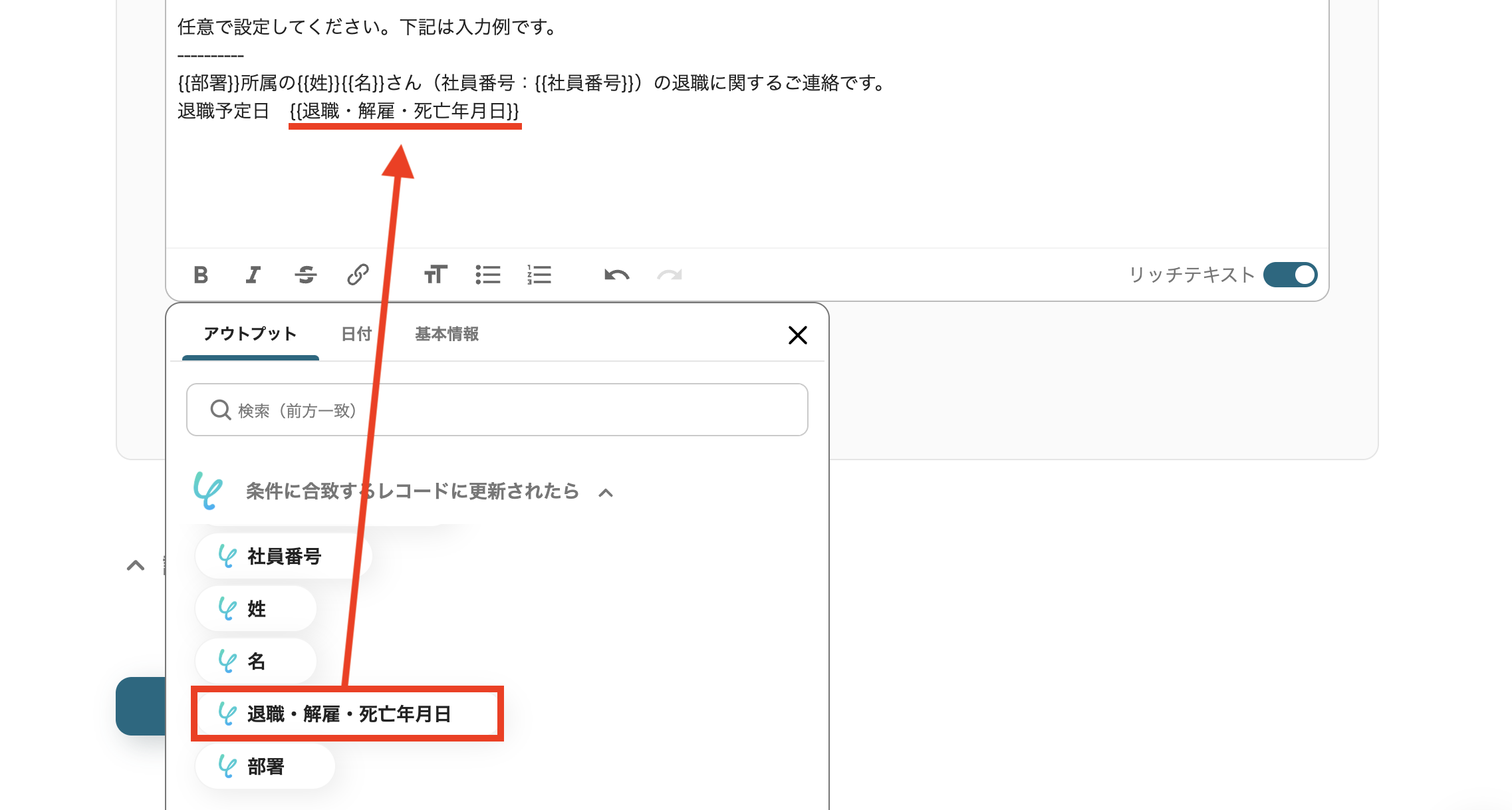This screenshot has width=1512, height=810.
Task: Click the 検索(前方一致) search field
Action: pyautogui.click(x=497, y=410)
